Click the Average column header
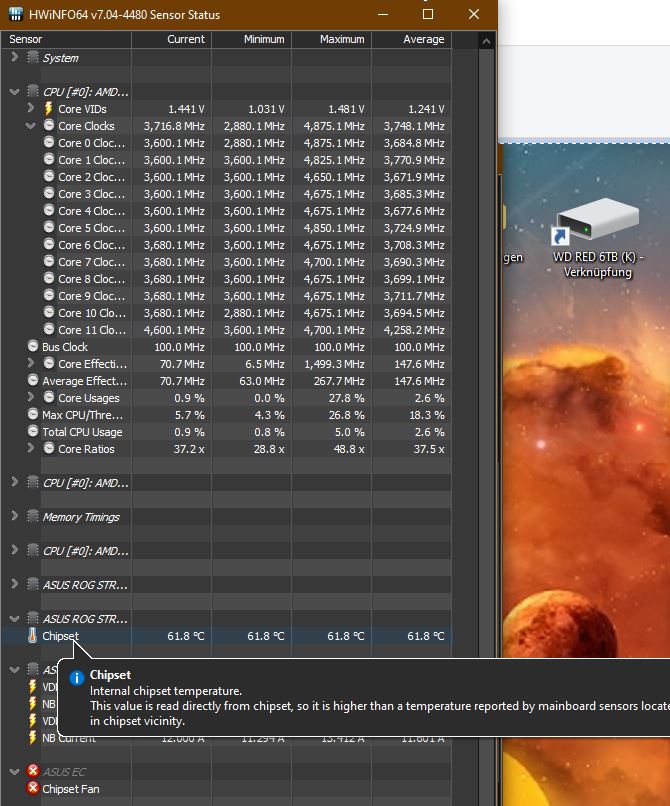 click(x=412, y=39)
